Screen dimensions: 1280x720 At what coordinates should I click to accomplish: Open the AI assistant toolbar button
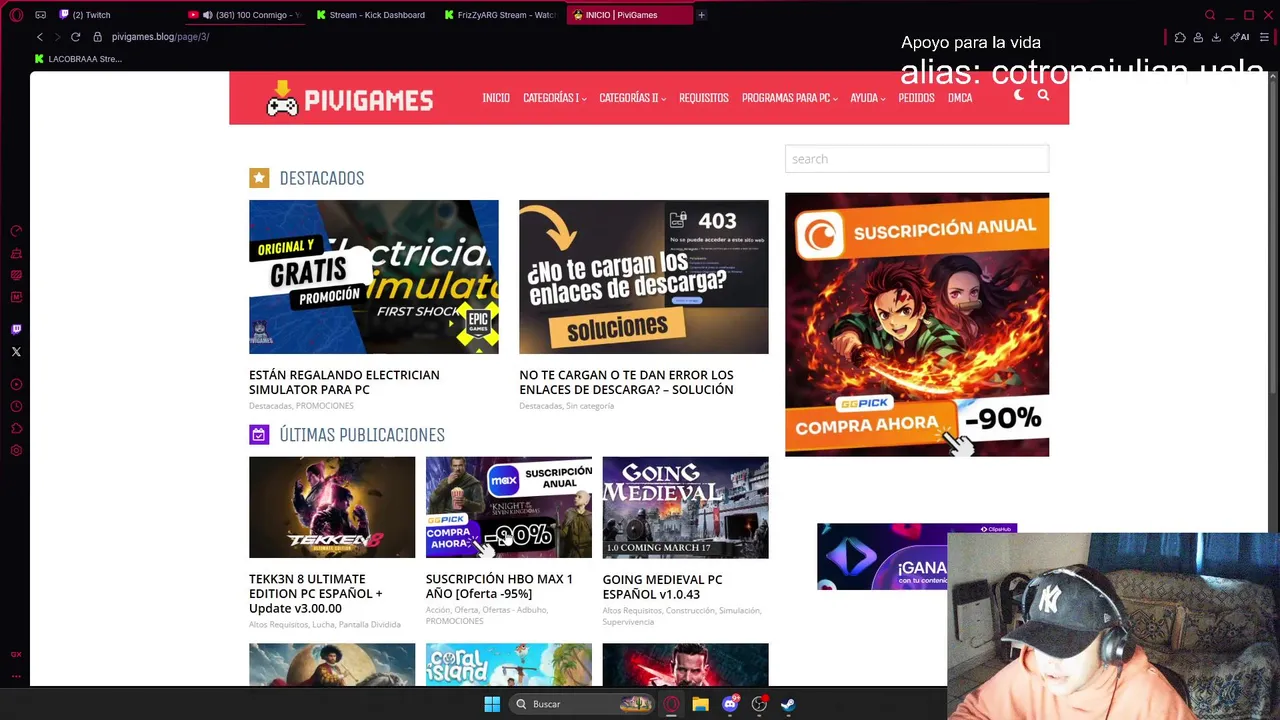(1240, 37)
